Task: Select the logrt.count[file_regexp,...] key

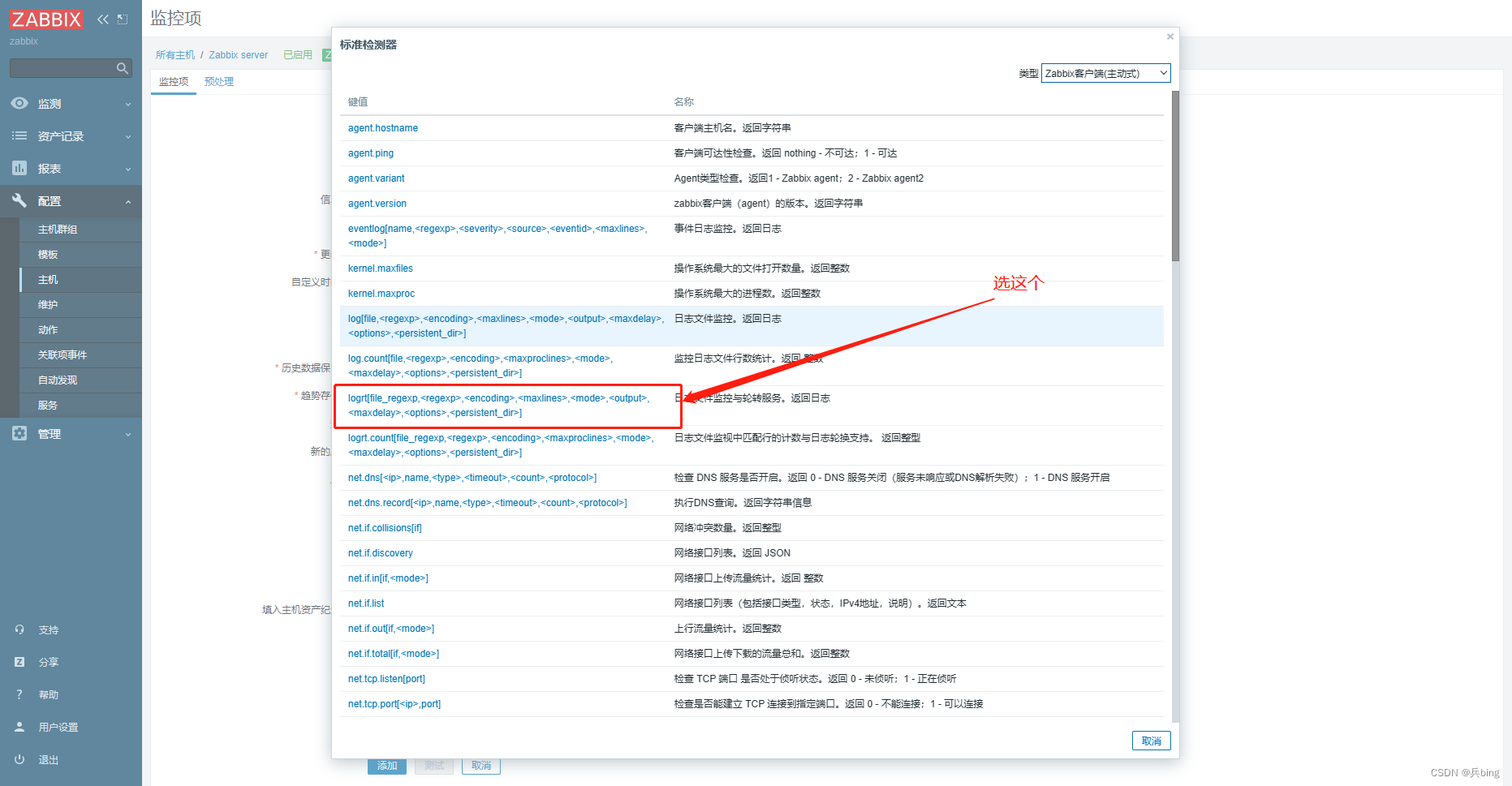Action: (x=501, y=445)
